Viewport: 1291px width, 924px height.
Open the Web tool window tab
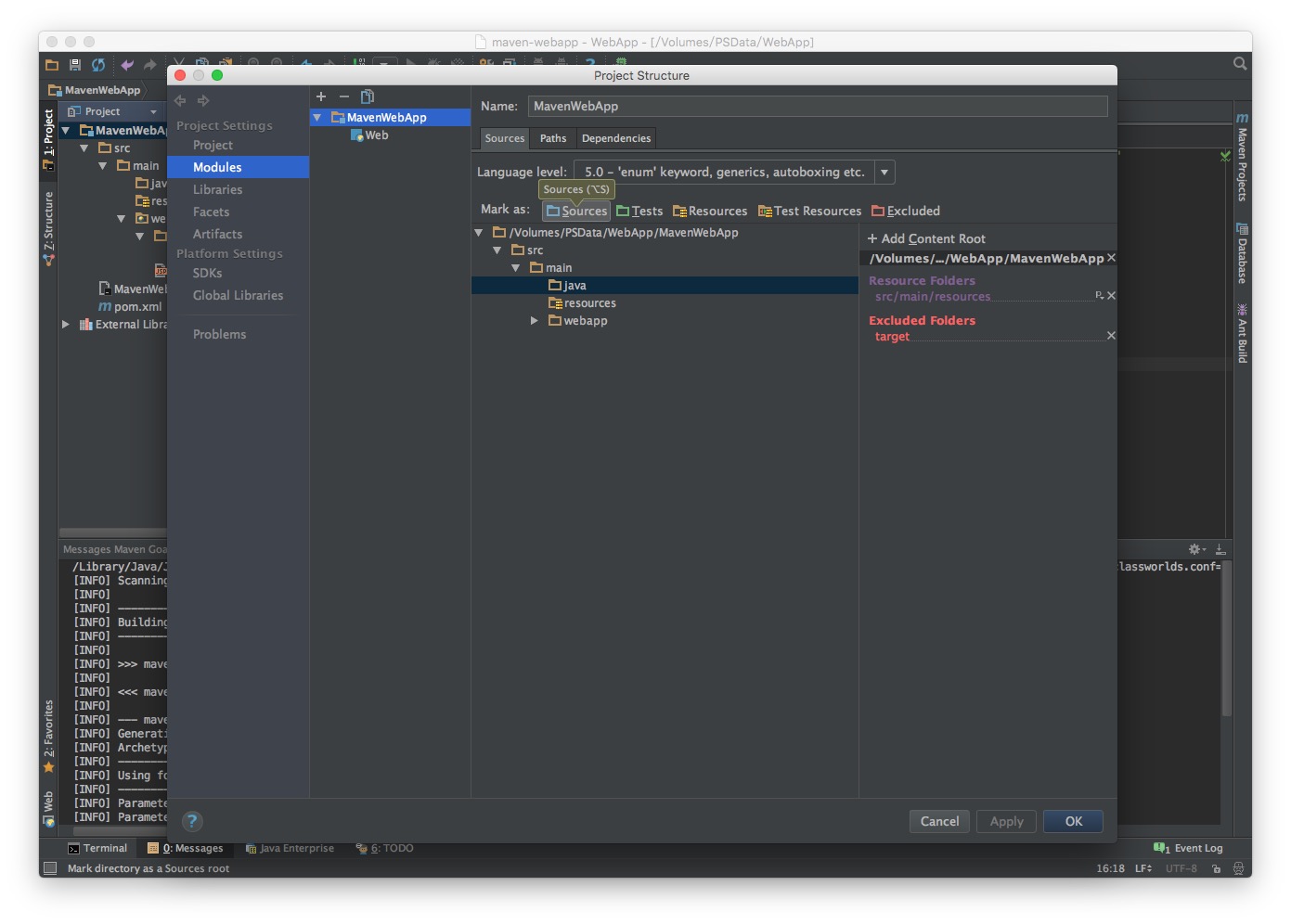(48, 808)
